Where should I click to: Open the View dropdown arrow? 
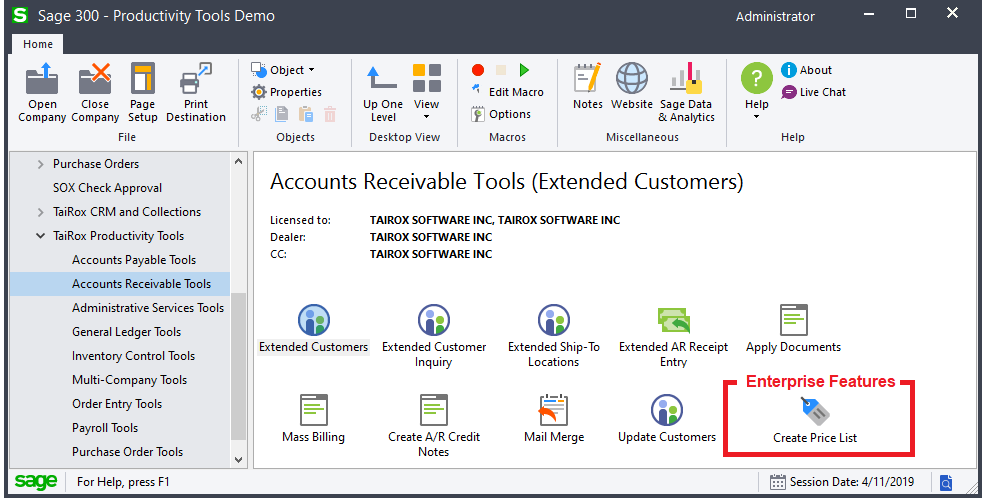[426, 117]
